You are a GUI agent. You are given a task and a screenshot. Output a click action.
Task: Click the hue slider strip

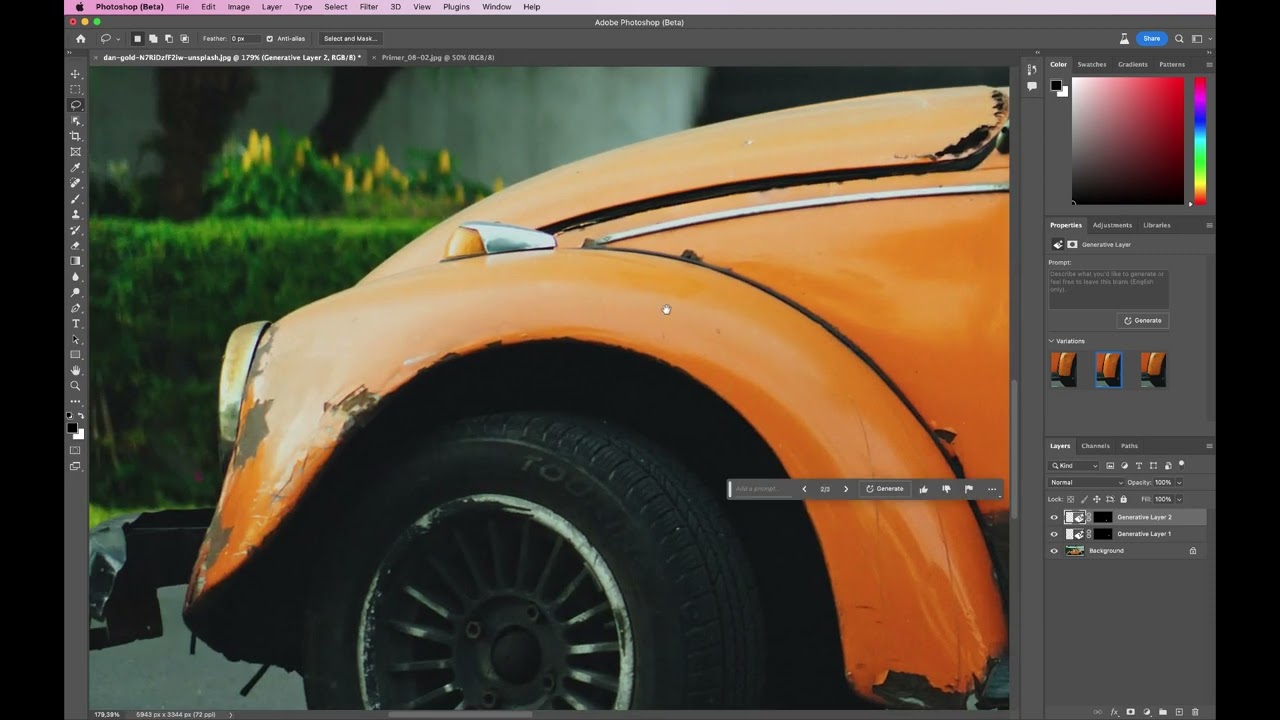coord(1200,140)
